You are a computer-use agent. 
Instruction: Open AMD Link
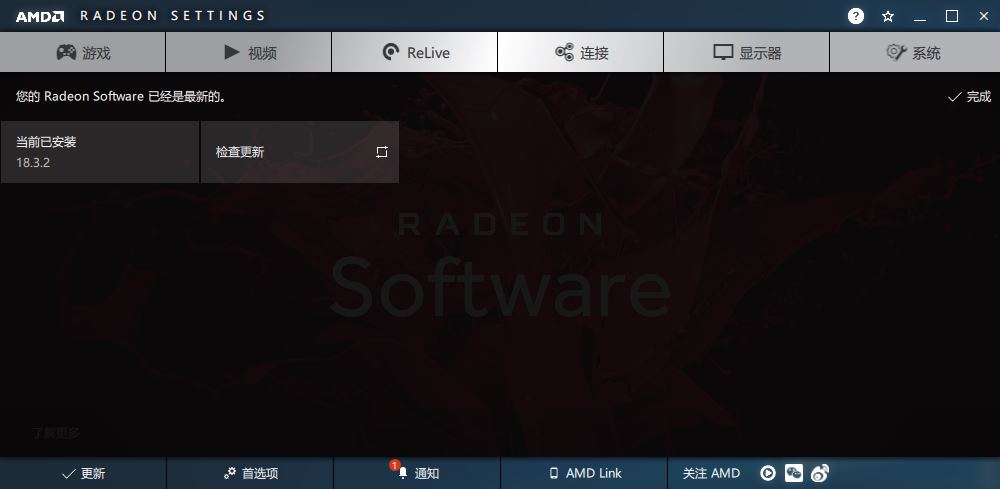(584, 473)
